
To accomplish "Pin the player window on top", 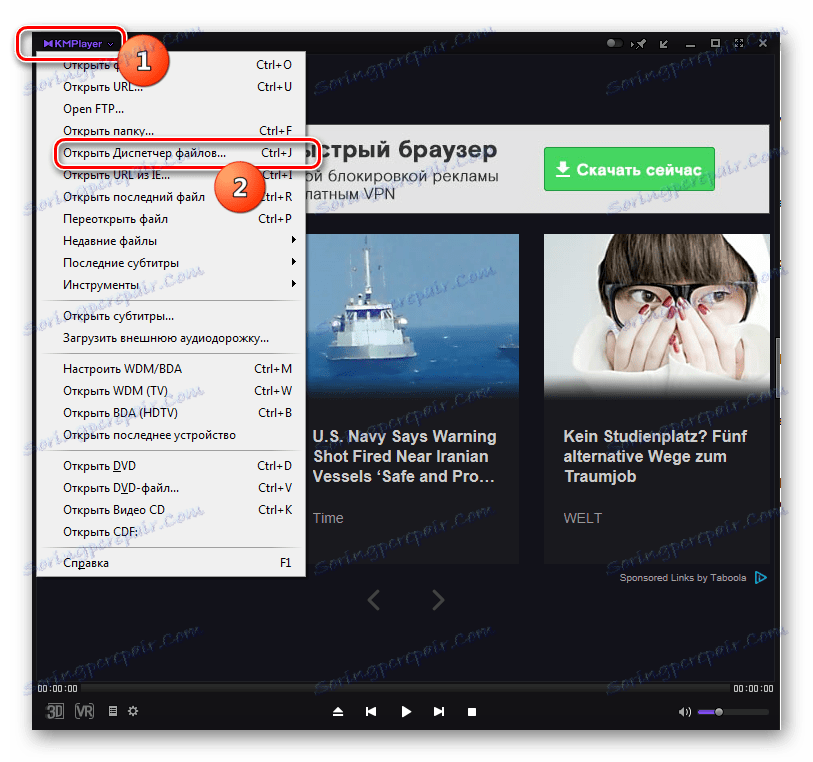I will coord(639,44).
